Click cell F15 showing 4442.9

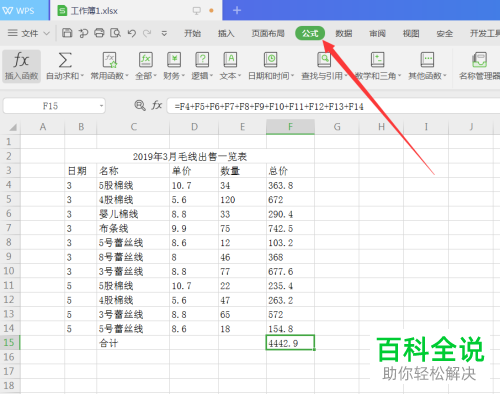pos(290,343)
